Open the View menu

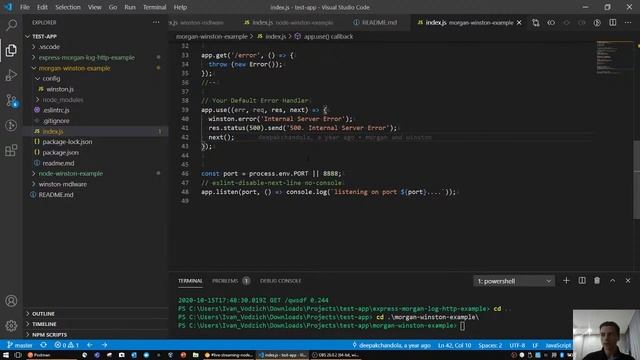point(94,7)
